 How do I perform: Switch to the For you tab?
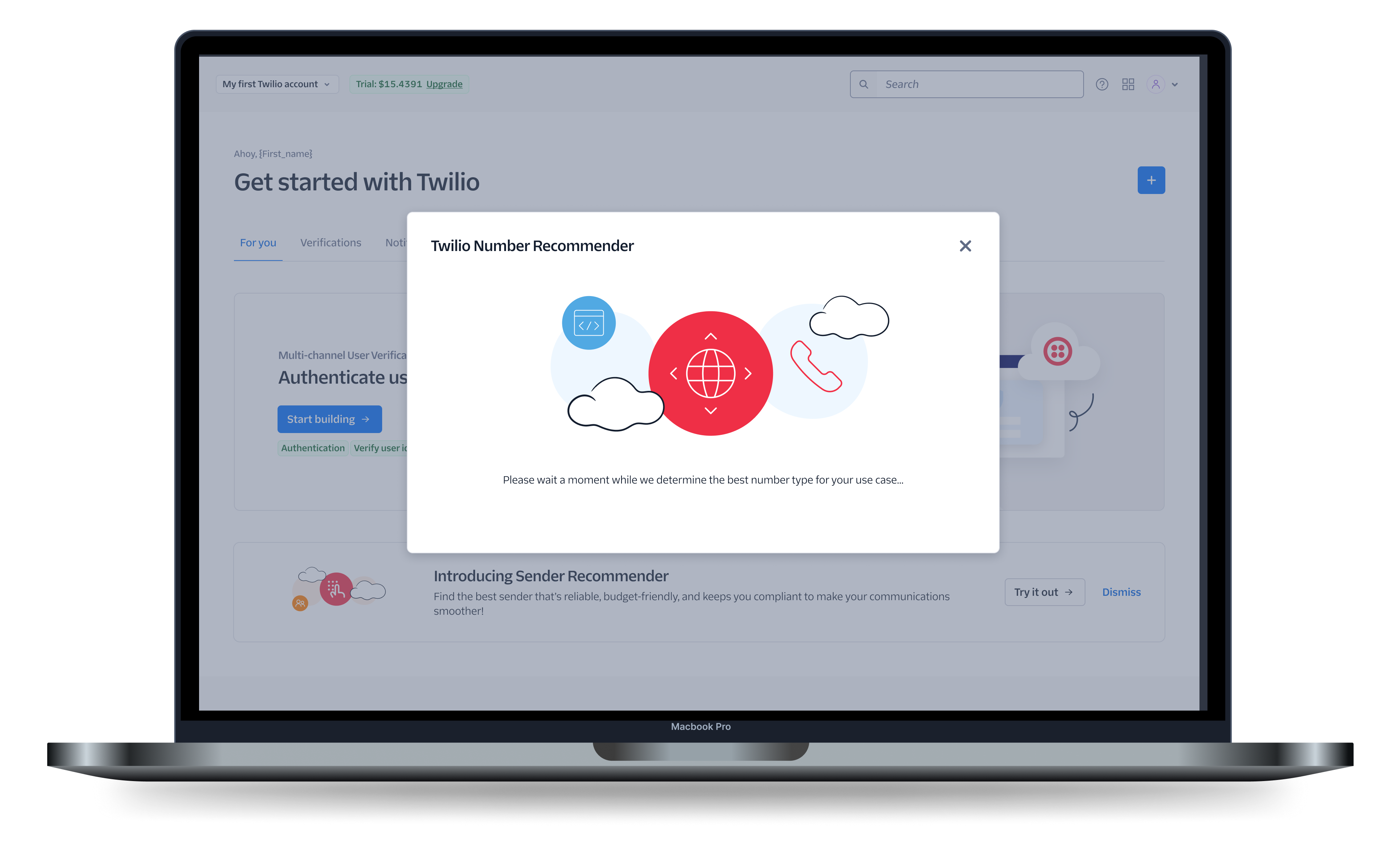258,243
